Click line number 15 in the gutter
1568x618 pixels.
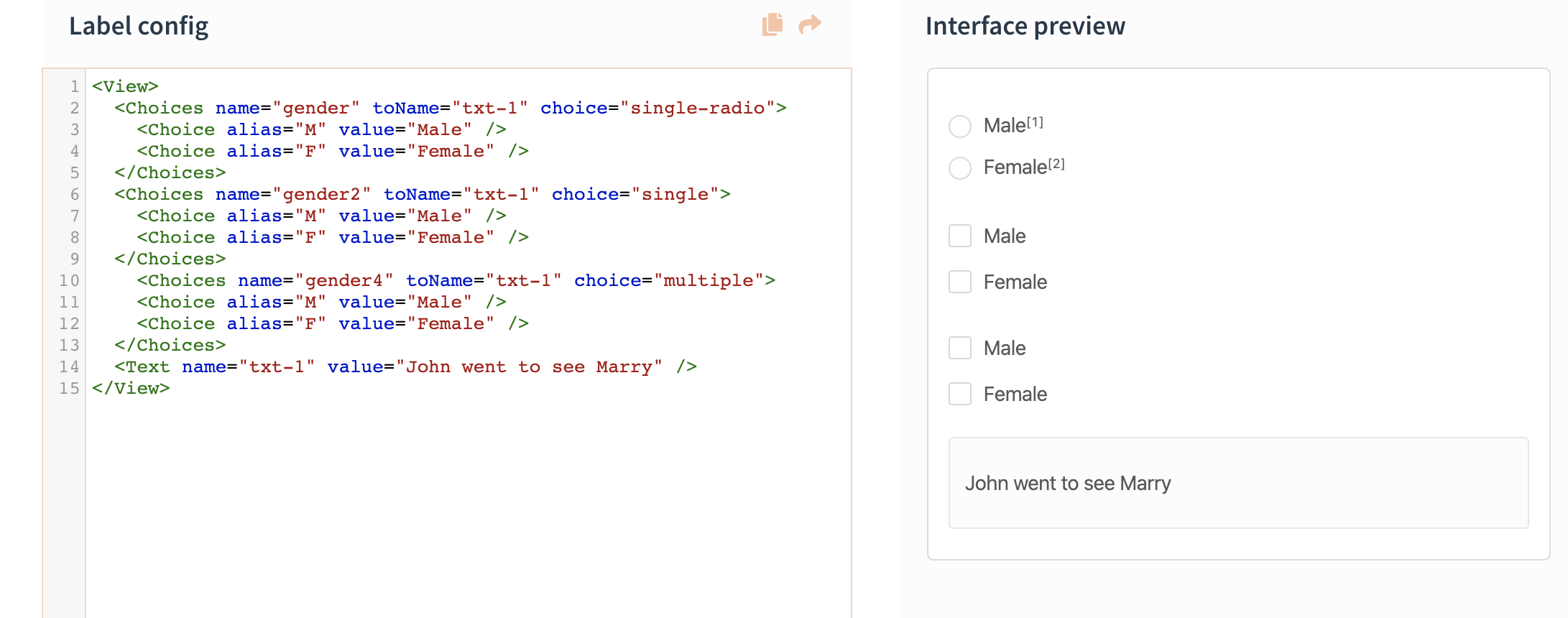tap(69, 388)
